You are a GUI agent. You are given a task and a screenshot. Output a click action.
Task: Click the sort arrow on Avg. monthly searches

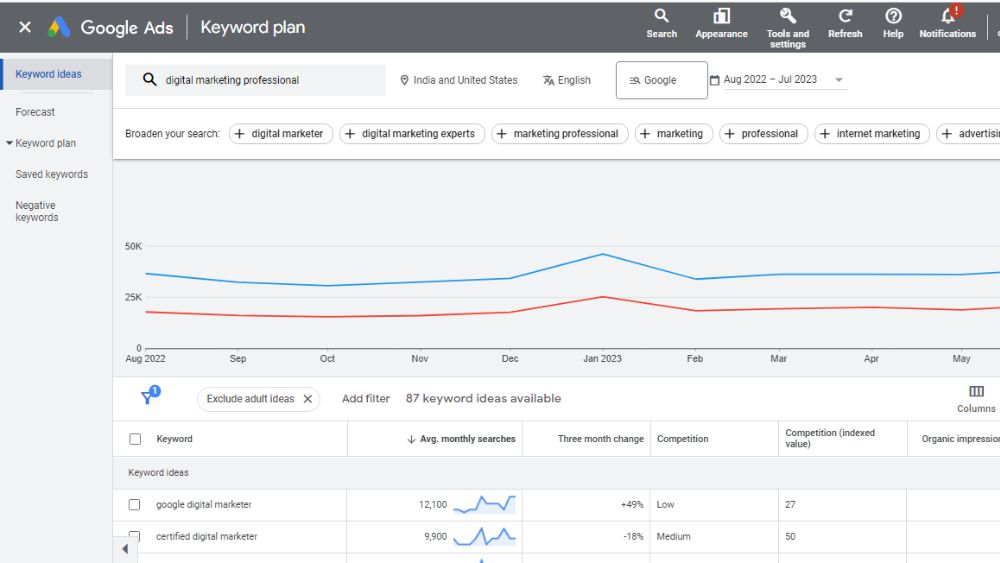pyautogui.click(x=411, y=439)
